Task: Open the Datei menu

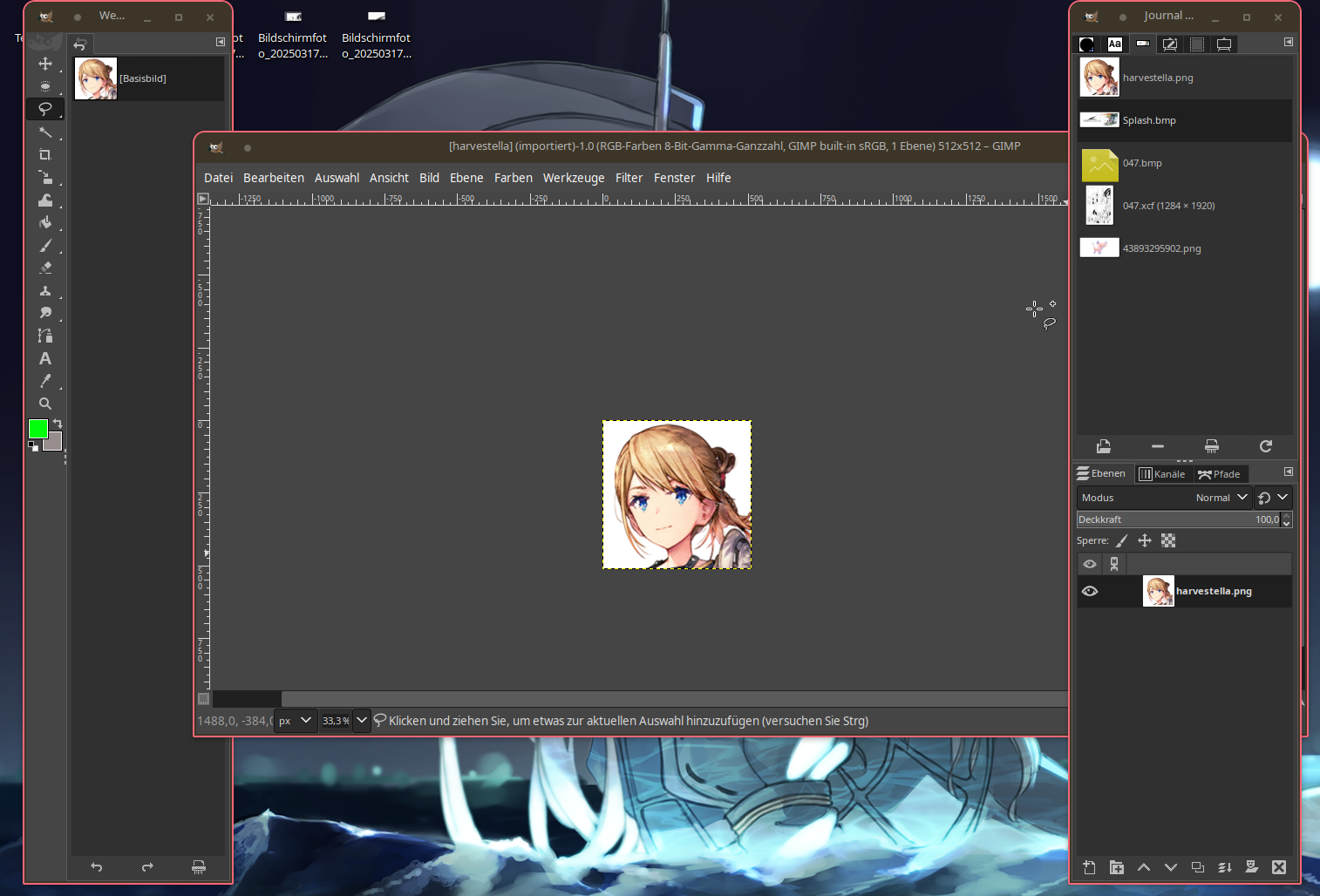Action: (x=218, y=178)
